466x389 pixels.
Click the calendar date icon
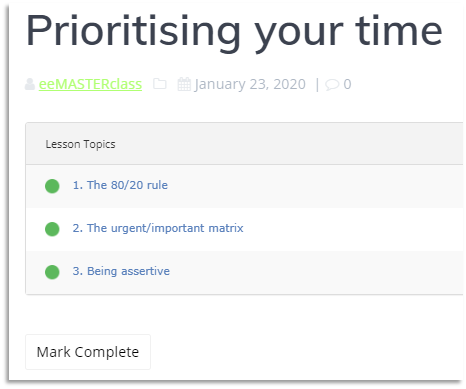[184, 84]
